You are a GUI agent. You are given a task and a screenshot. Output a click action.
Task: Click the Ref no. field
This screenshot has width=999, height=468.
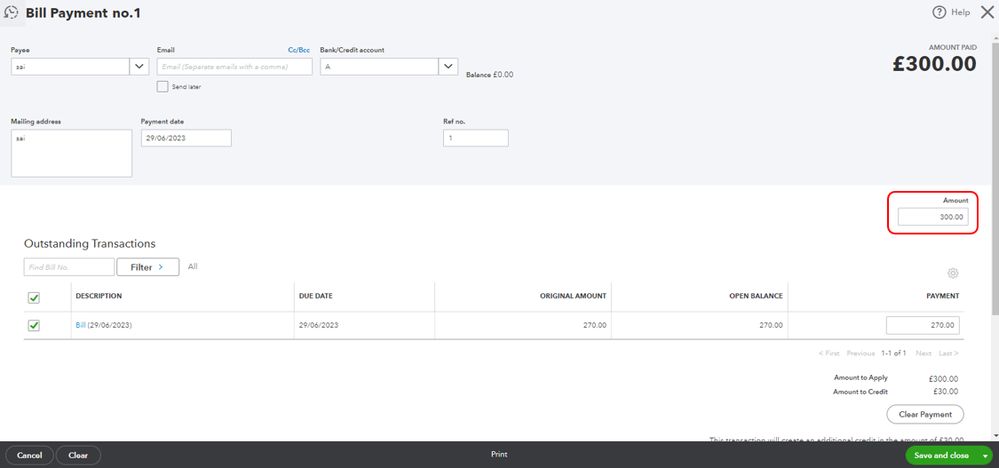pos(476,138)
